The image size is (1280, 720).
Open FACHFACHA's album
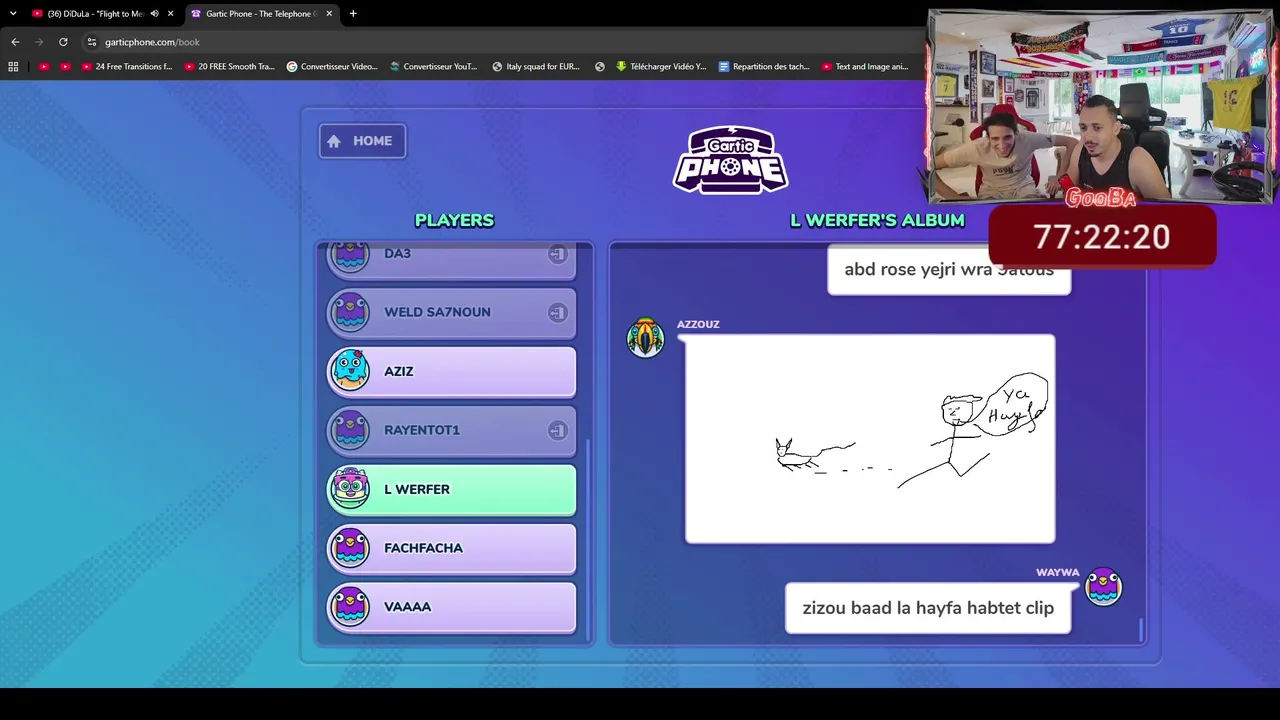pos(452,548)
